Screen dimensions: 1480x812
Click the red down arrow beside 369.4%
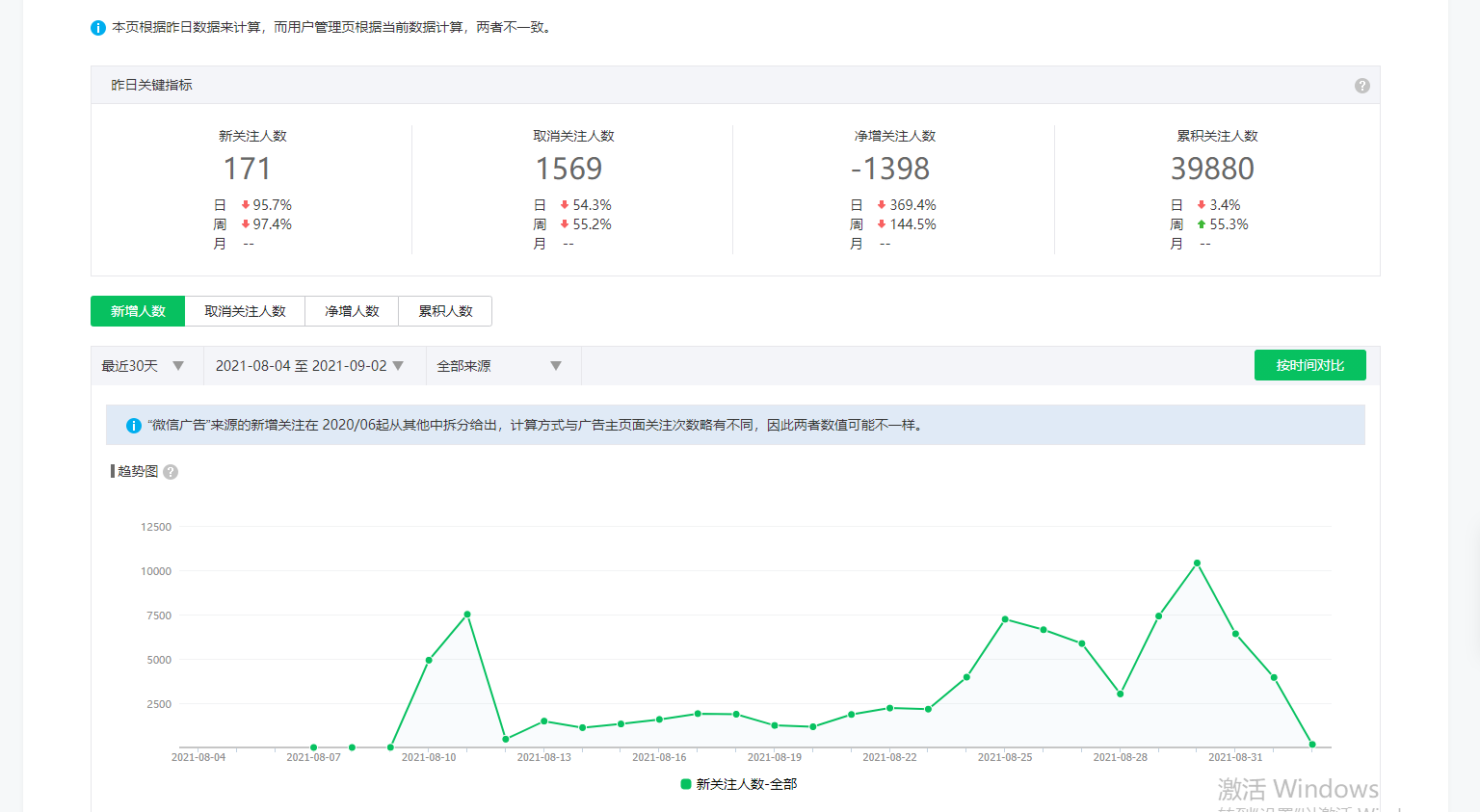point(882,205)
